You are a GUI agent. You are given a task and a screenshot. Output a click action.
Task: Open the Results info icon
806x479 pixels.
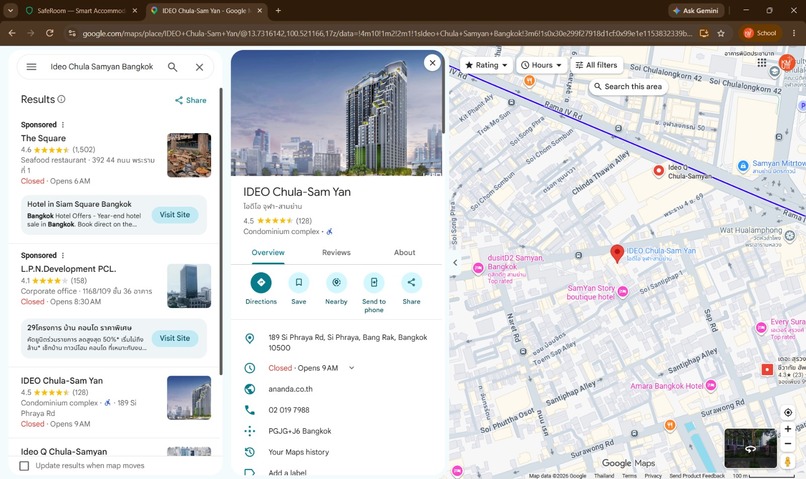61,99
